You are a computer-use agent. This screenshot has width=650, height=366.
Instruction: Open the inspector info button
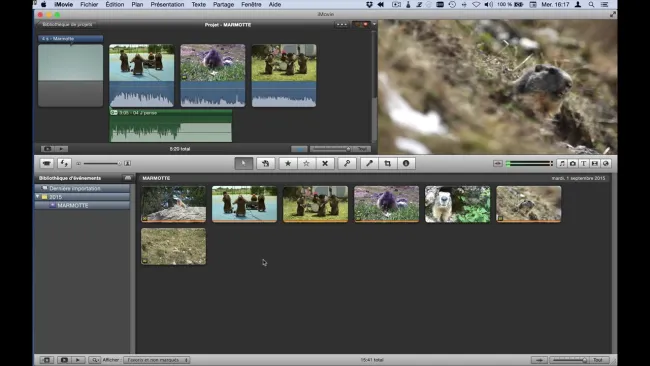click(406, 163)
